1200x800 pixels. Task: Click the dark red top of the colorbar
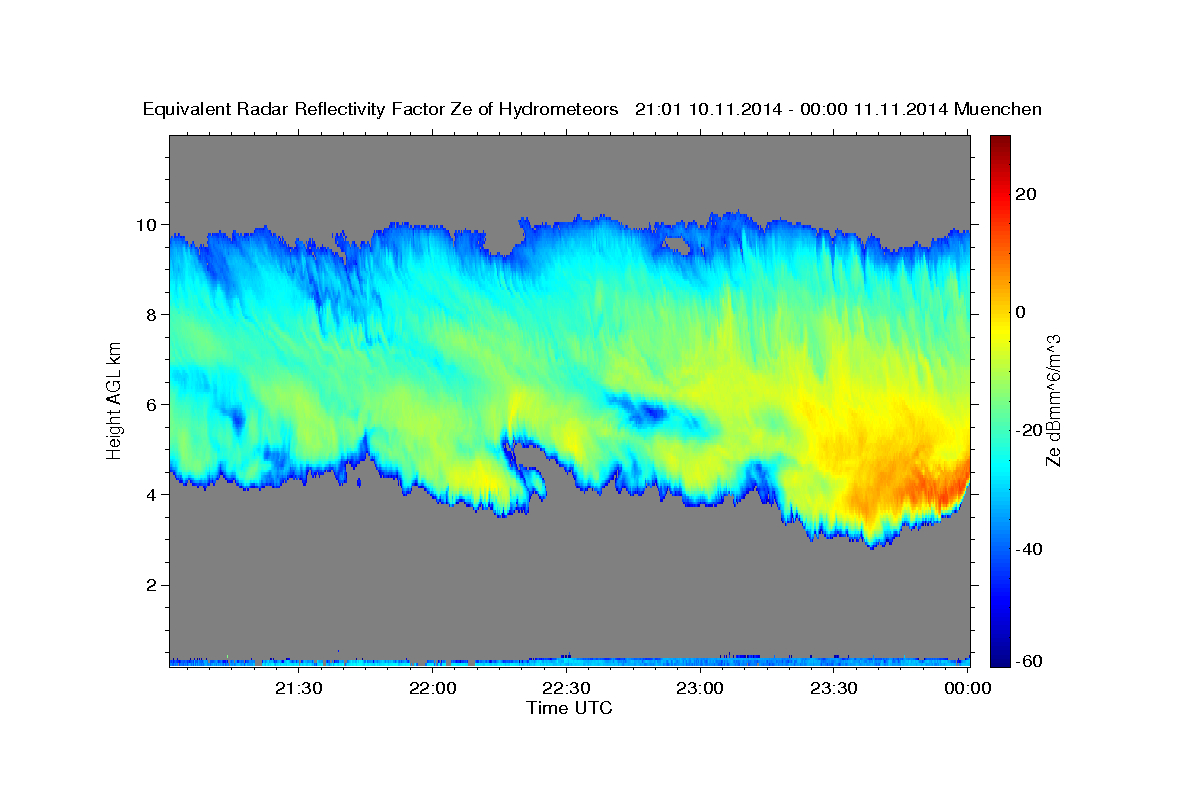click(x=1000, y=142)
